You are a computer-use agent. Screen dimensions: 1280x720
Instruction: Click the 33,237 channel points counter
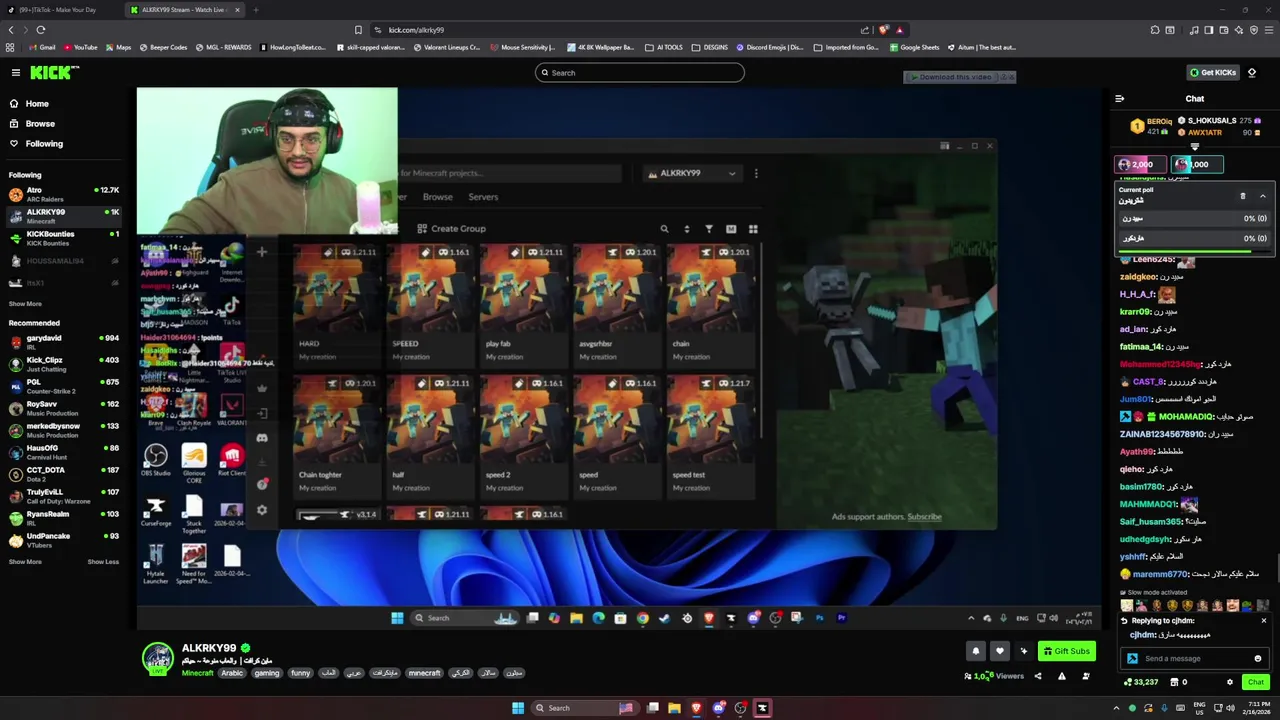[x=1140, y=682]
